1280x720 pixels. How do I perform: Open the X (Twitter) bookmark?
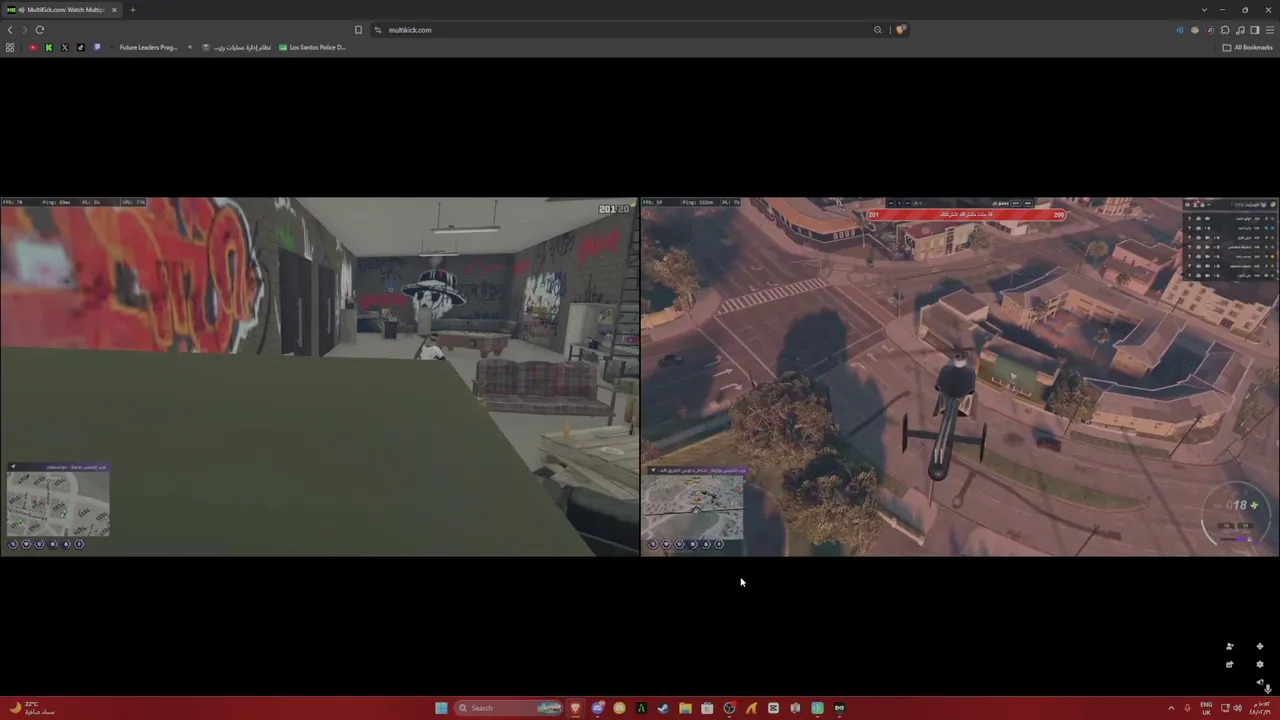tap(65, 47)
